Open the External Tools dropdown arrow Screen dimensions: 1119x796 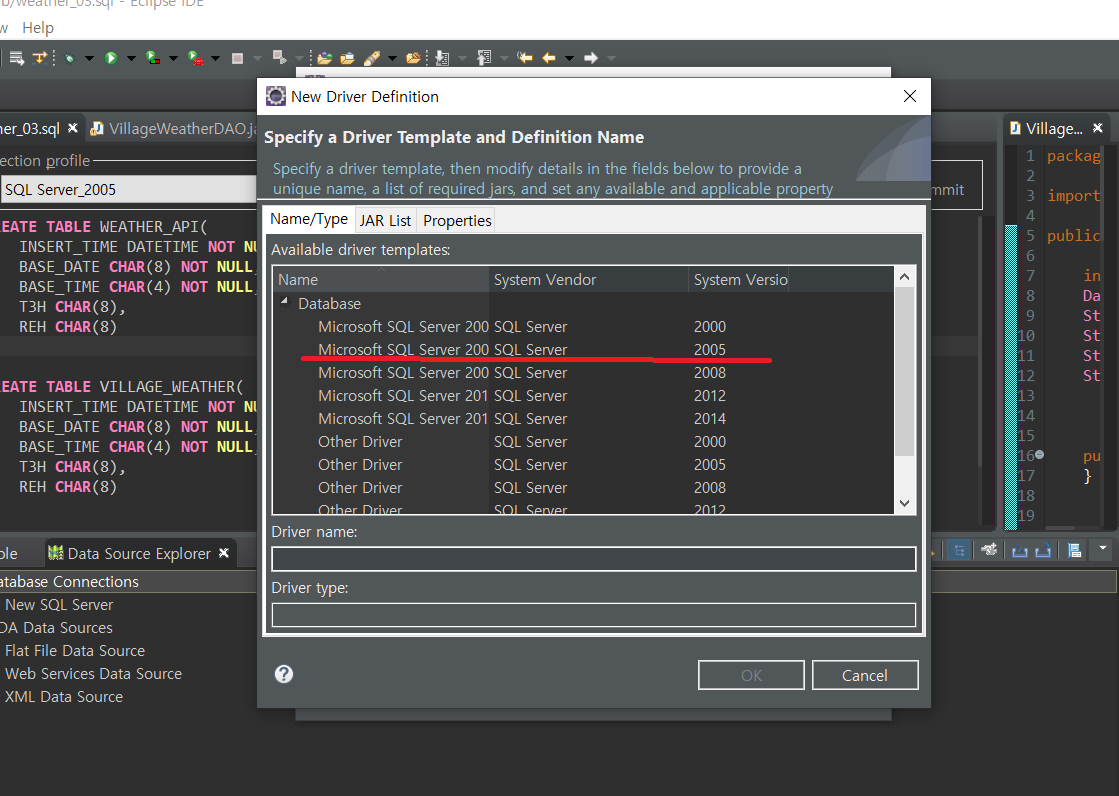[x=216, y=59]
